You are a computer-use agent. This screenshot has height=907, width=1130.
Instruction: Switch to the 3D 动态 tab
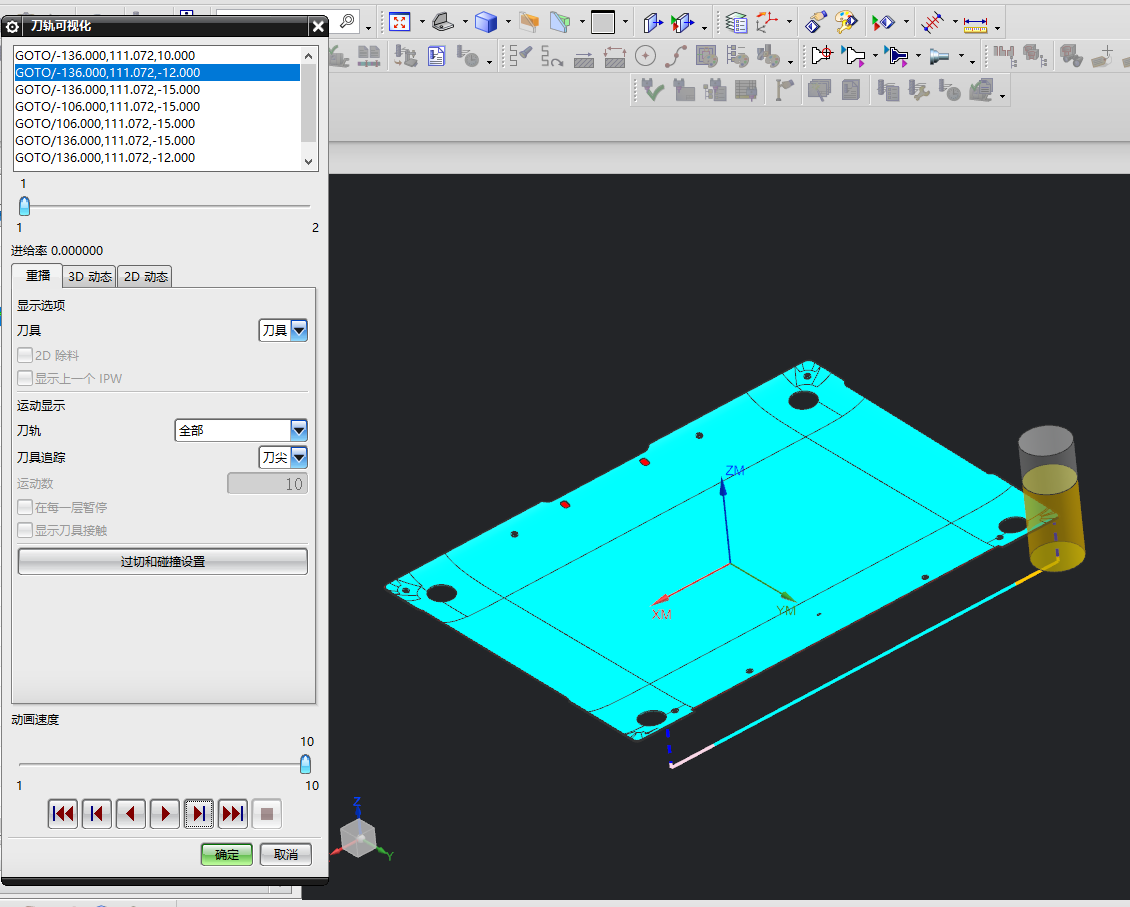click(90, 277)
